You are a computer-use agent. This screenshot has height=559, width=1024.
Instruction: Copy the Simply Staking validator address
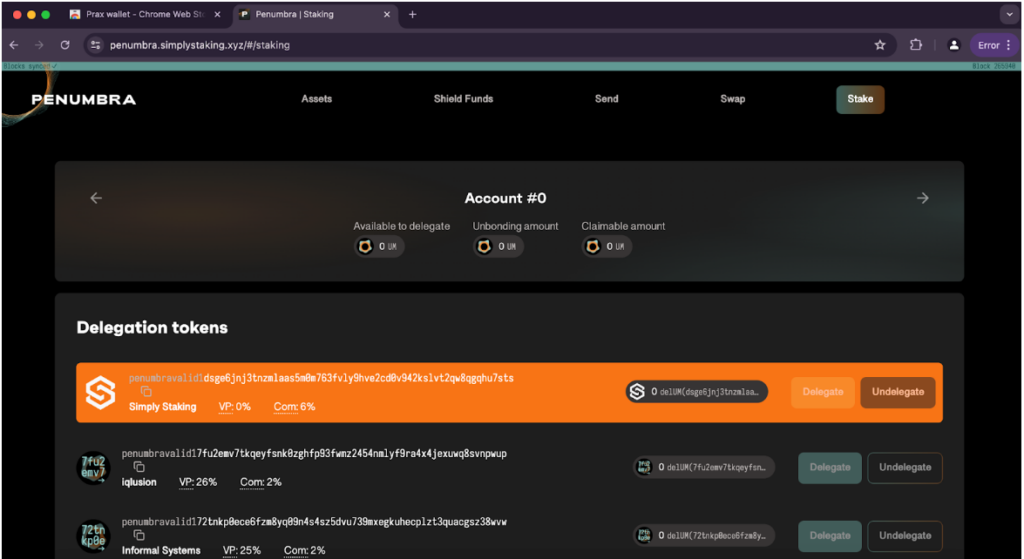(x=146, y=392)
